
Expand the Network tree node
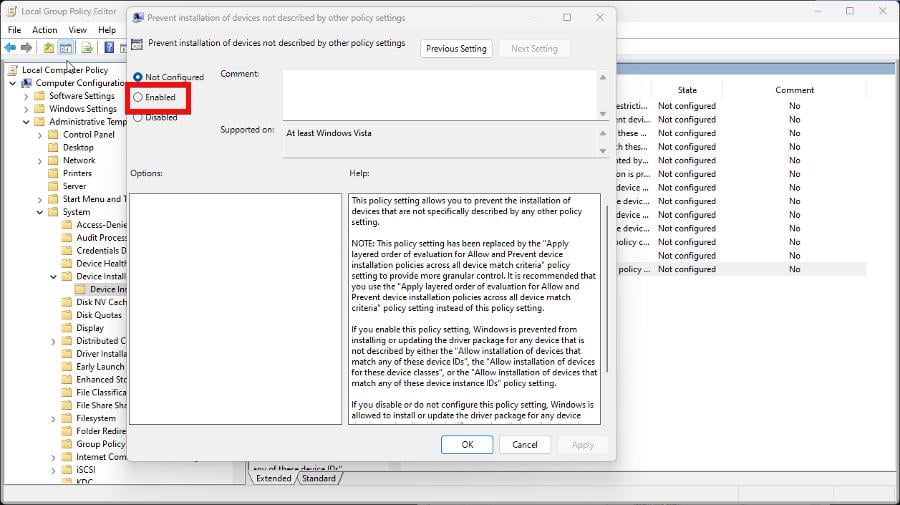pos(40,161)
